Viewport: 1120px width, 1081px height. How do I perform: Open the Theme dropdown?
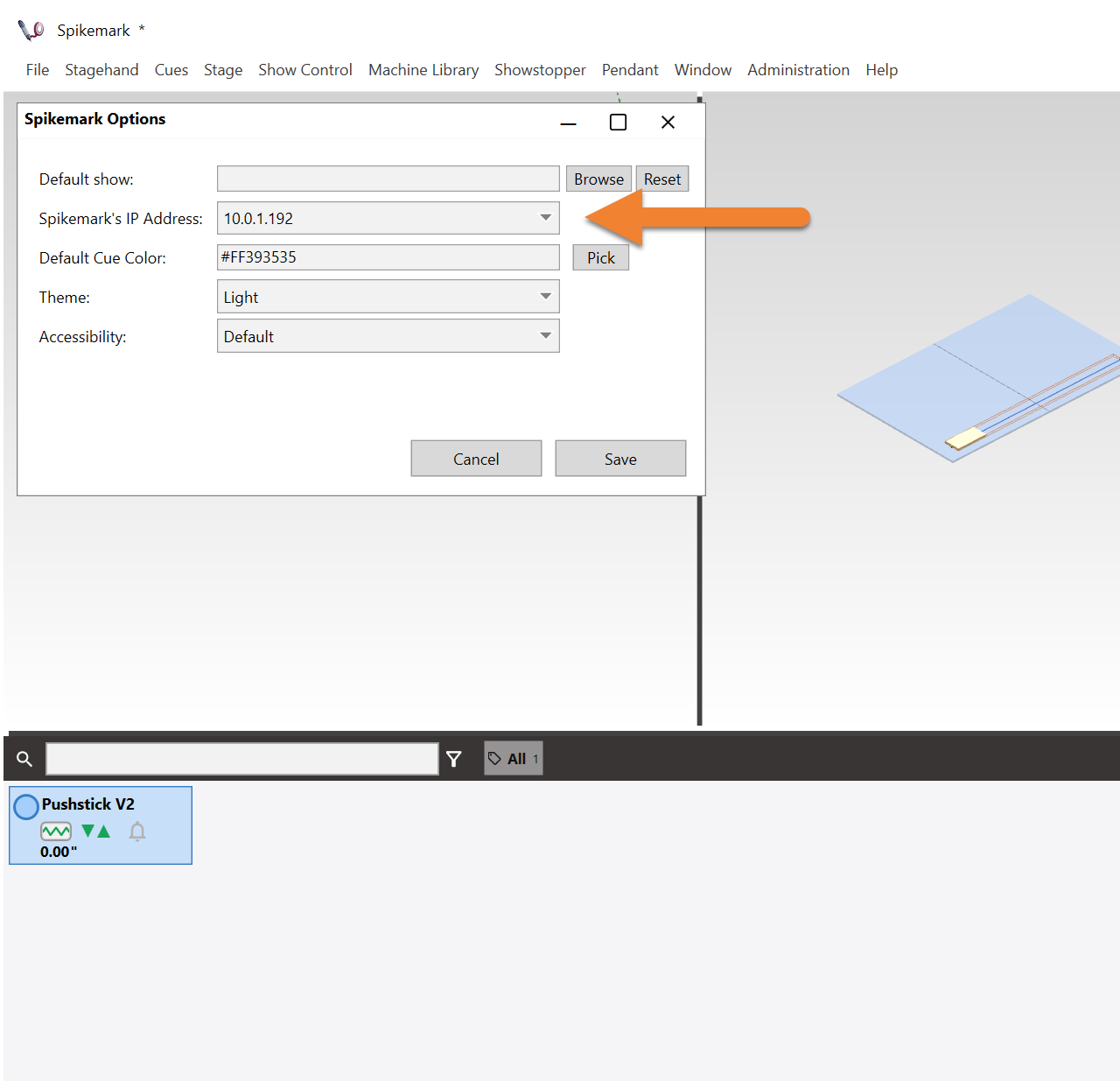click(545, 297)
